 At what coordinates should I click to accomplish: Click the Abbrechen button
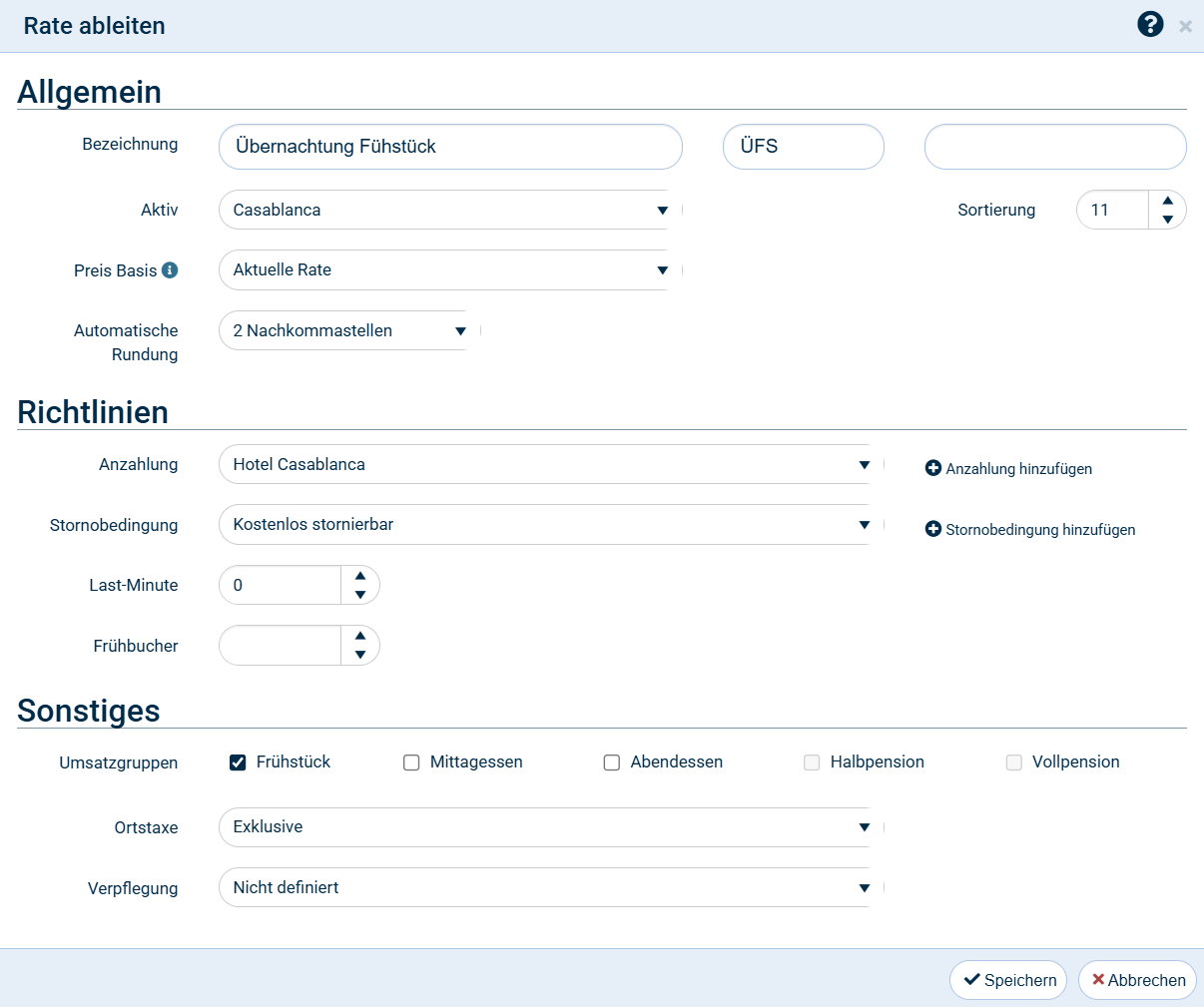tap(1137, 980)
